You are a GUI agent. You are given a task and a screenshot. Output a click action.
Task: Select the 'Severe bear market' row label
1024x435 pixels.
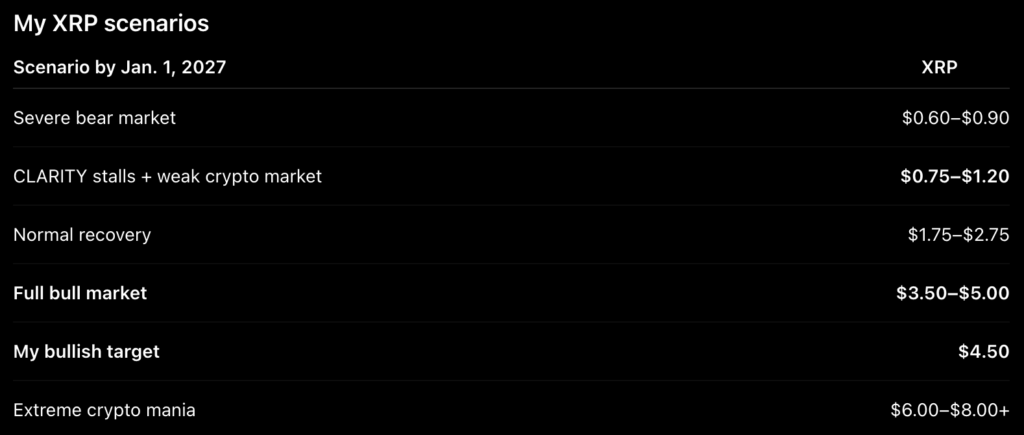pos(95,118)
